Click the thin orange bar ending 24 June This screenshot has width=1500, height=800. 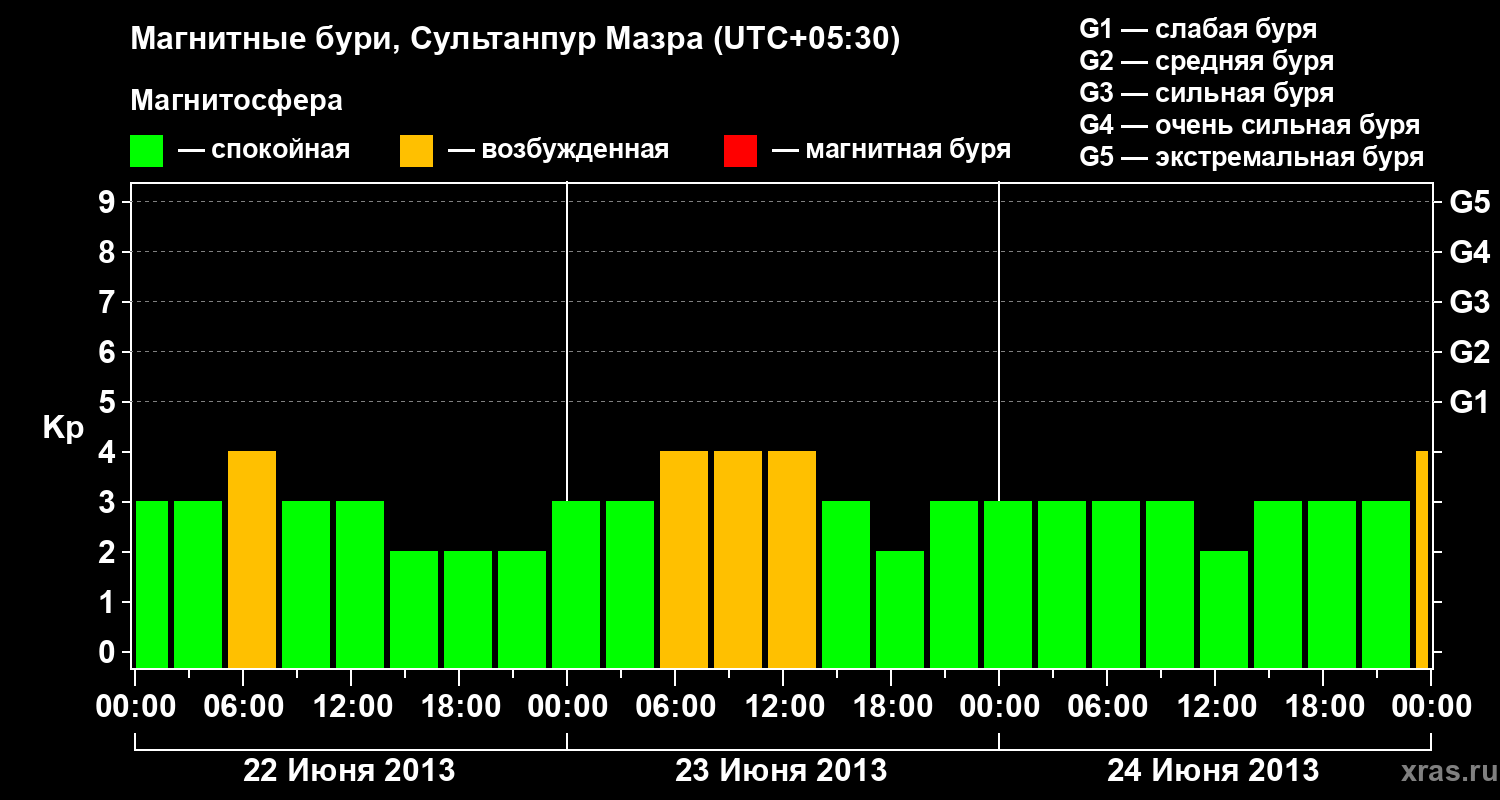[x=1422, y=560]
